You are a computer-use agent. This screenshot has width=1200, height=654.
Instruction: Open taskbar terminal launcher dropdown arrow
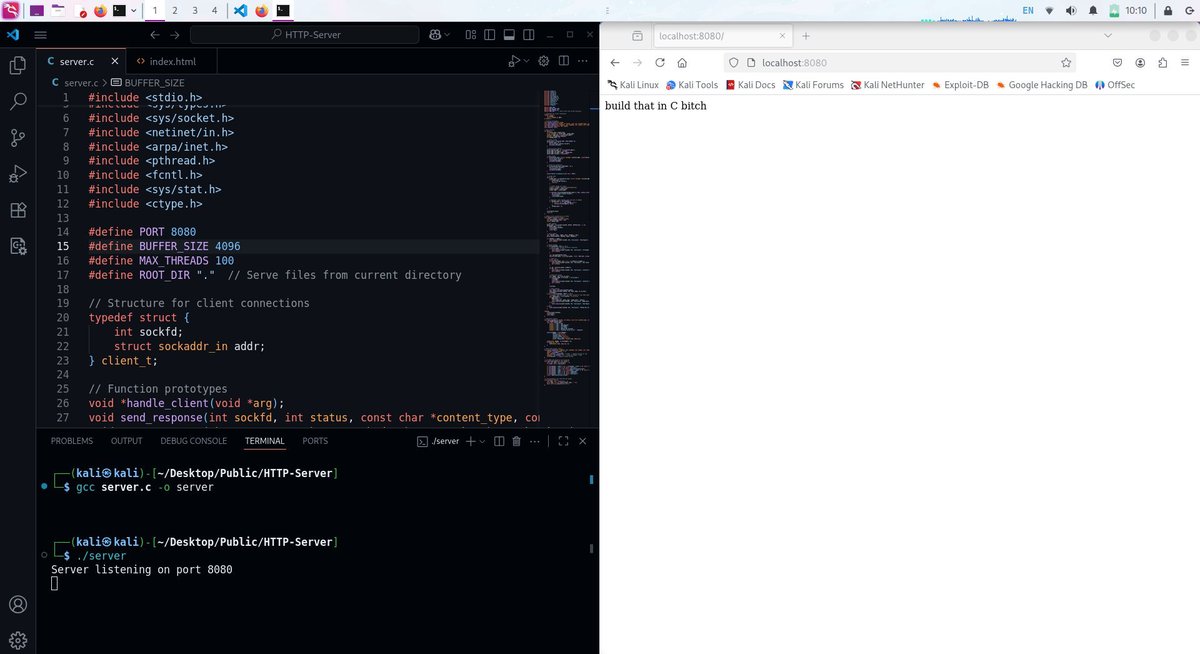click(133, 10)
